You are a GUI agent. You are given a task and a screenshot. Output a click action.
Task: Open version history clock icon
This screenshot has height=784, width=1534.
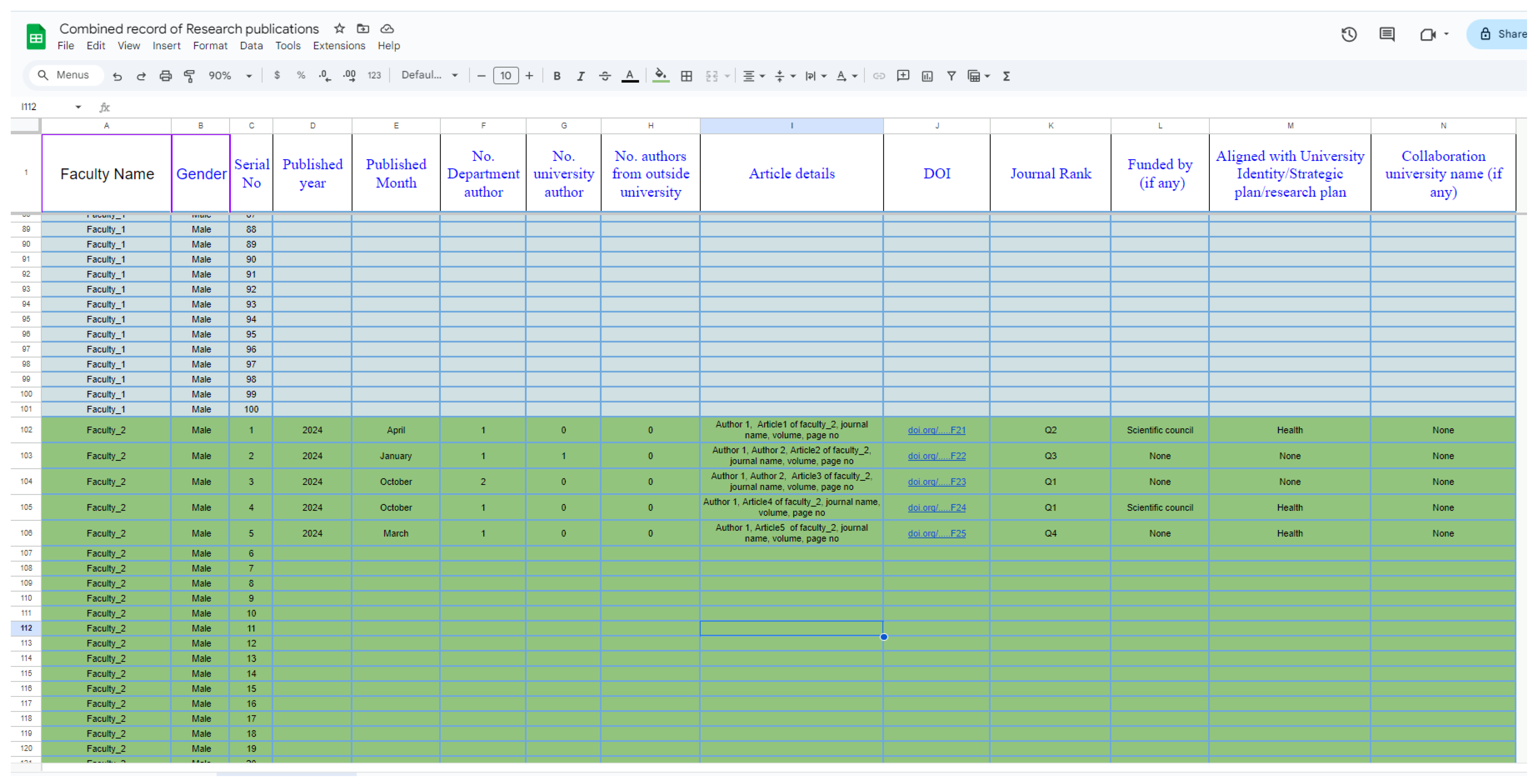pyautogui.click(x=1349, y=34)
